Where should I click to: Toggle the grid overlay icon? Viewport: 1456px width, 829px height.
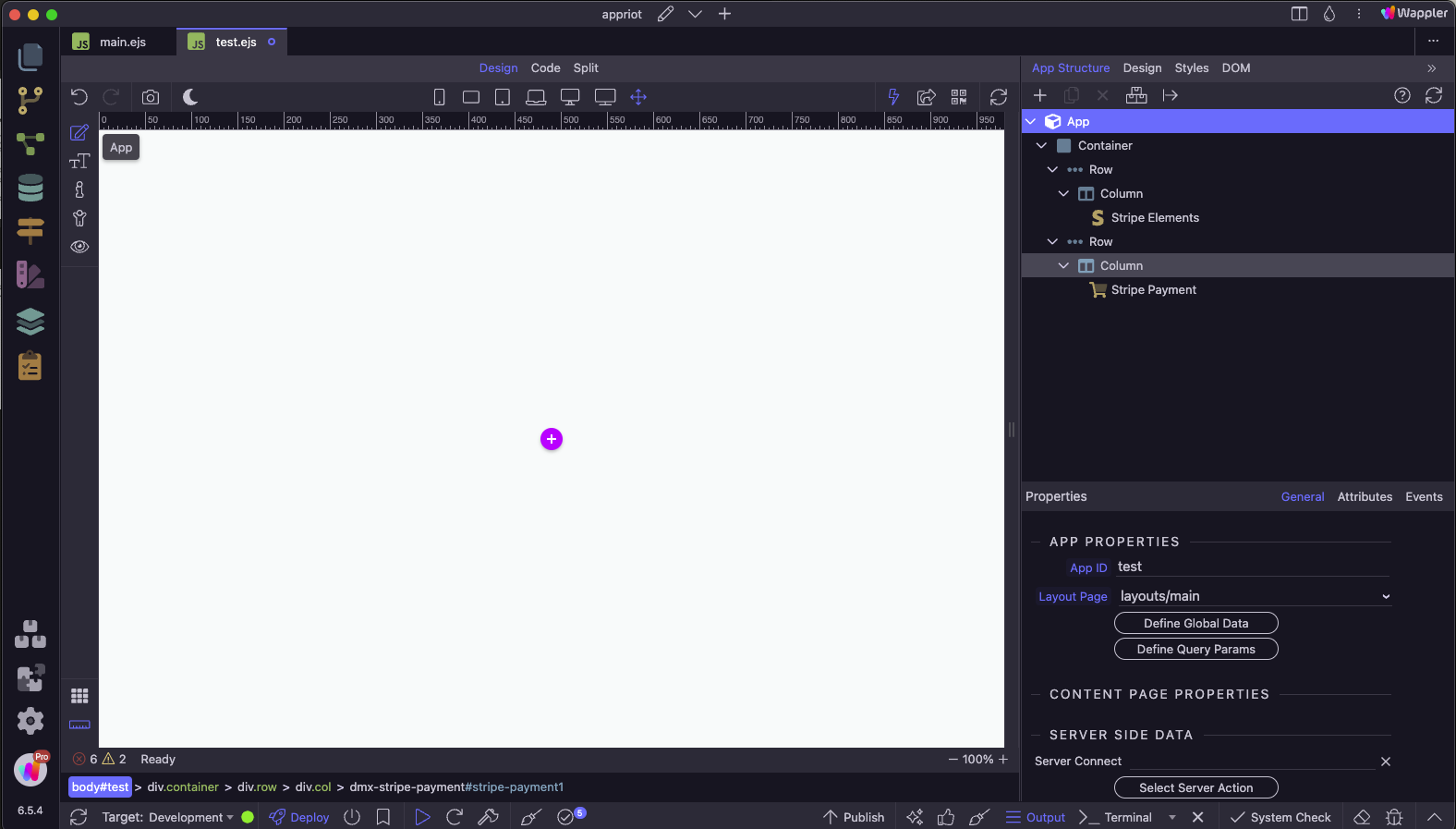(79, 696)
